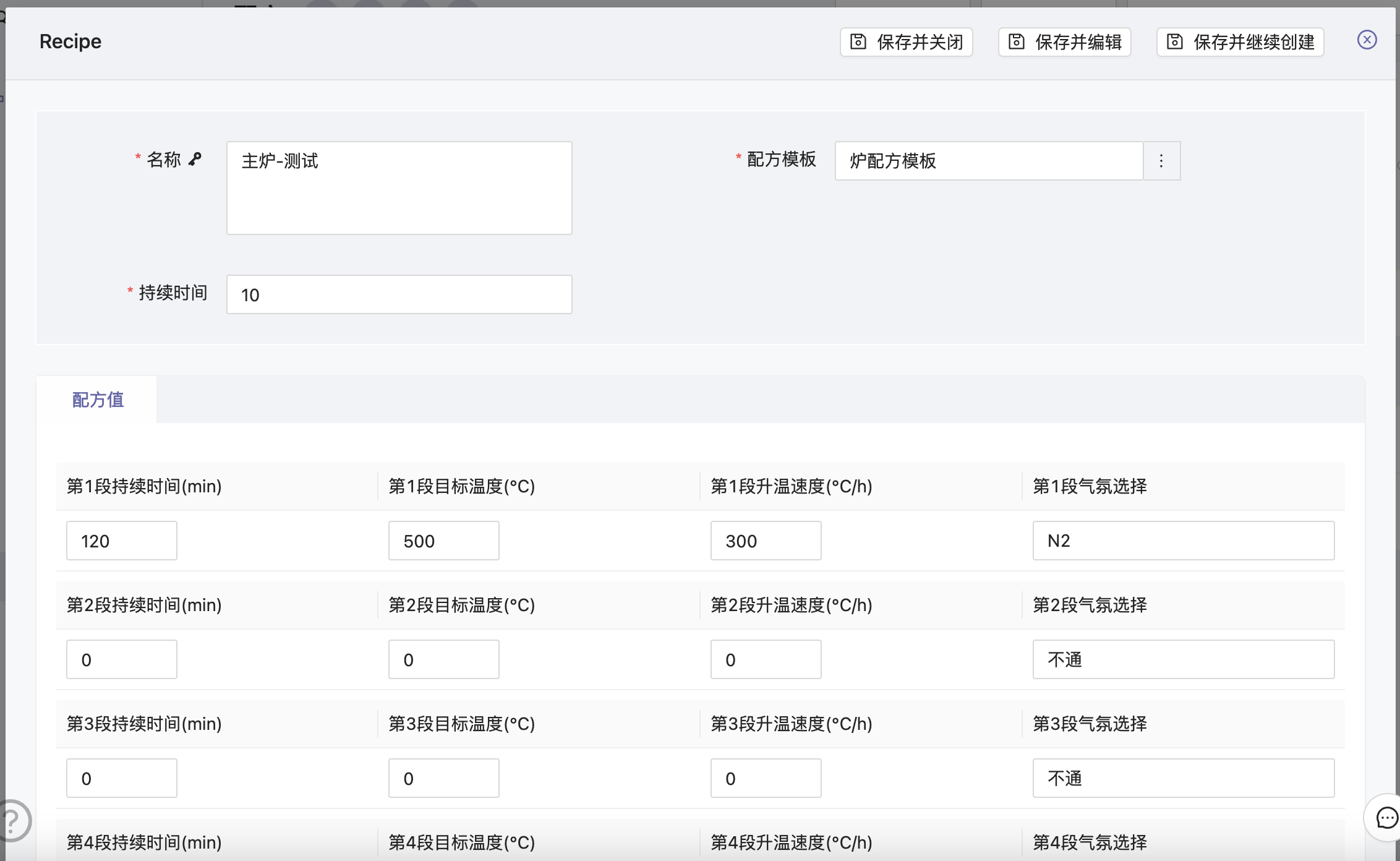Image resolution: width=1400 pixels, height=861 pixels.
Task: Click the 第1段目标温度 field showing 500
Action: 443,541
